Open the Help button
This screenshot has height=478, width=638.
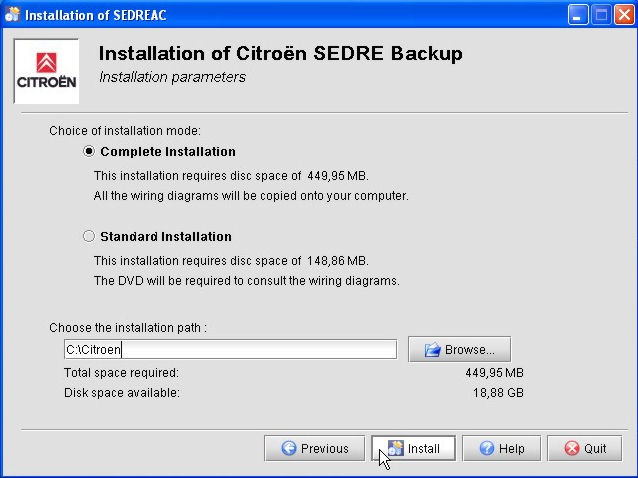(501, 449)
